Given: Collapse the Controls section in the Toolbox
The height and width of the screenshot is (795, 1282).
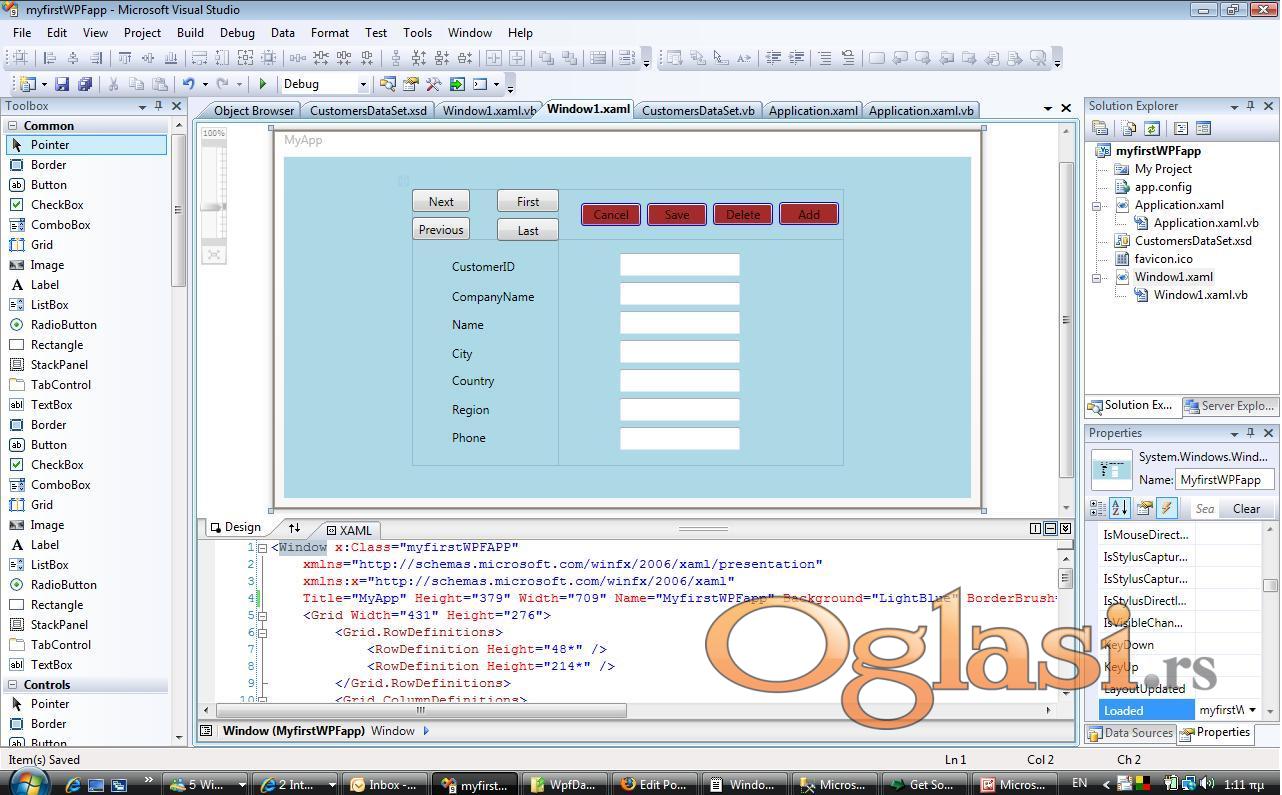Looking at the screenshot, I should tap(13, 685).
